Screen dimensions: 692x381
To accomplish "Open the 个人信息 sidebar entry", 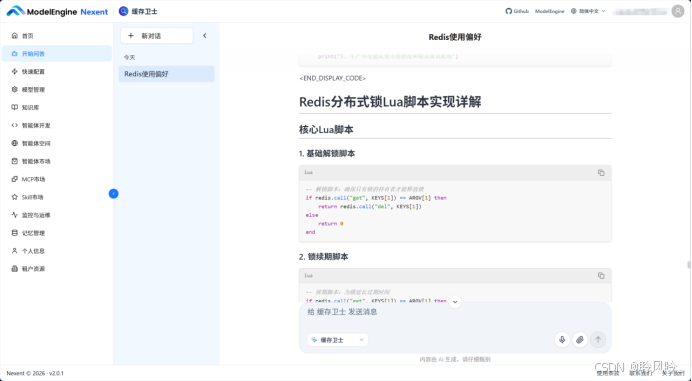I will 57,251.
